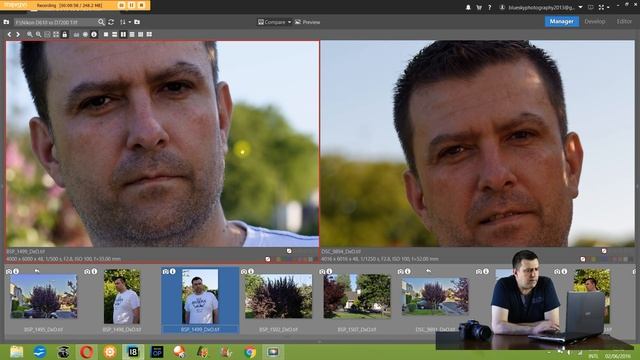640x360 pixels.
Task: Click the folder icon next to sort
Action: 137,22
